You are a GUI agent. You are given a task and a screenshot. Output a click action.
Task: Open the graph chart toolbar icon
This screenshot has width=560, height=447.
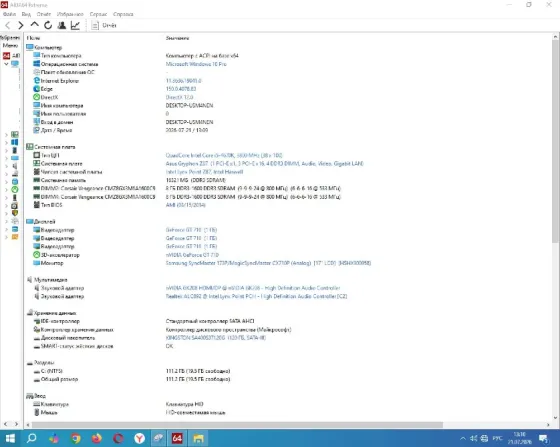click(75, 25)
